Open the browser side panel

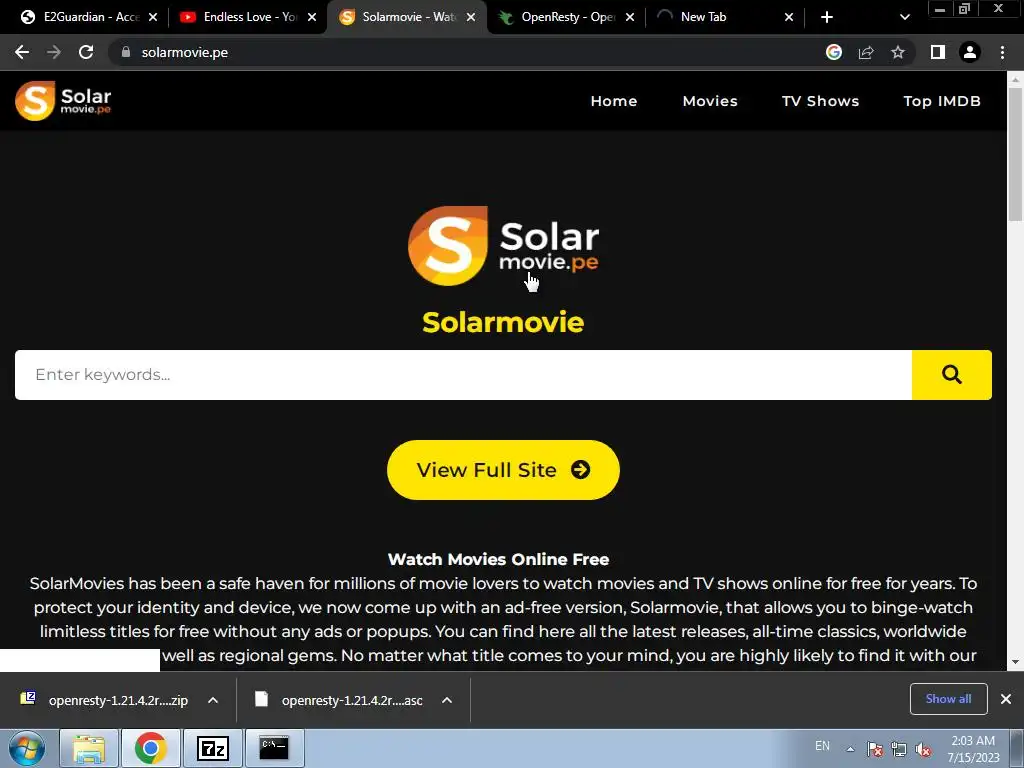pos(938,52)
